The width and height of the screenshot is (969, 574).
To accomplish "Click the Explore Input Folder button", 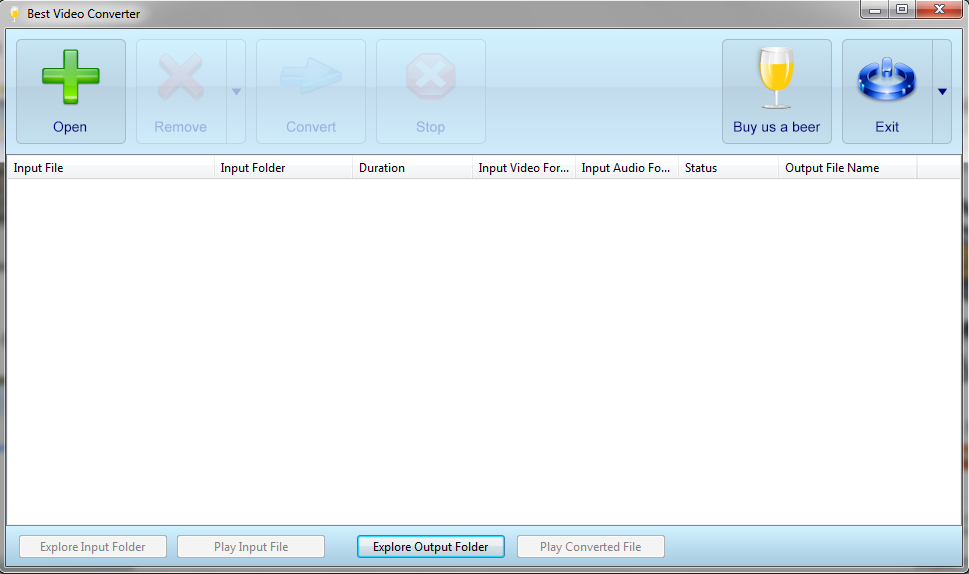I will point(93,547).
